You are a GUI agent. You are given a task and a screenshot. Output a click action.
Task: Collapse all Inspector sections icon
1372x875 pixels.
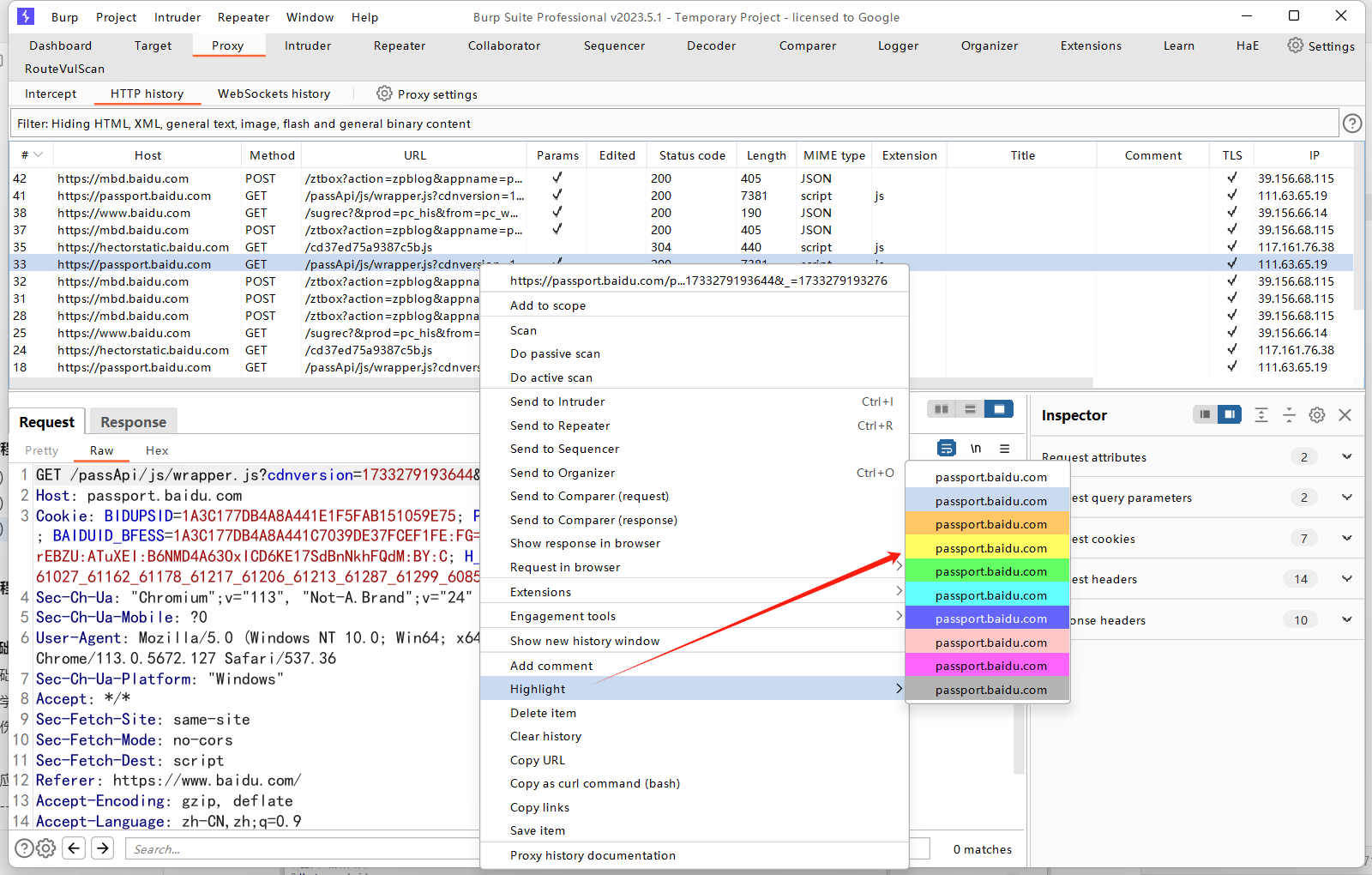1289,415
